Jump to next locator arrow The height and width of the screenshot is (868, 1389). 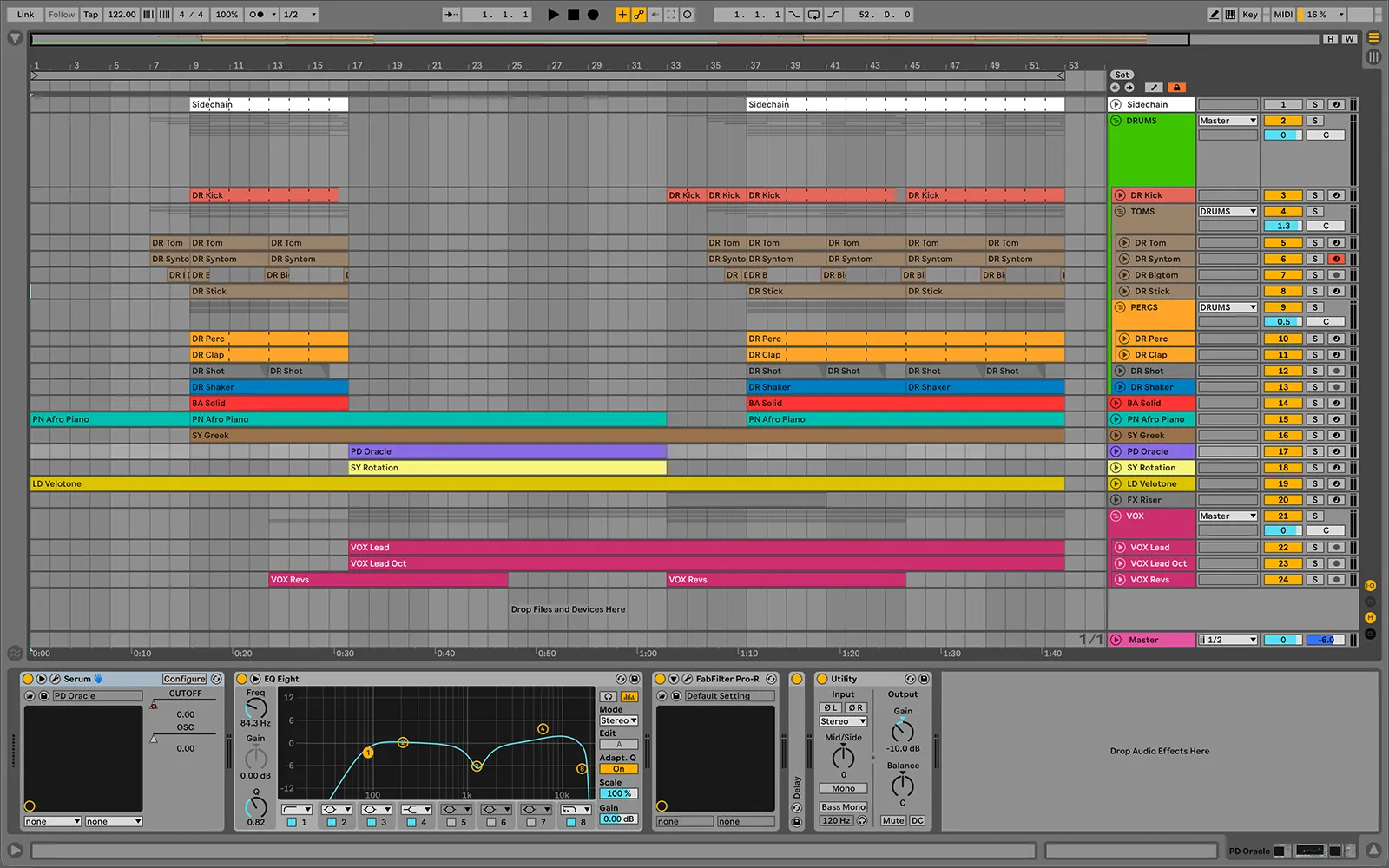(1129, 87)
